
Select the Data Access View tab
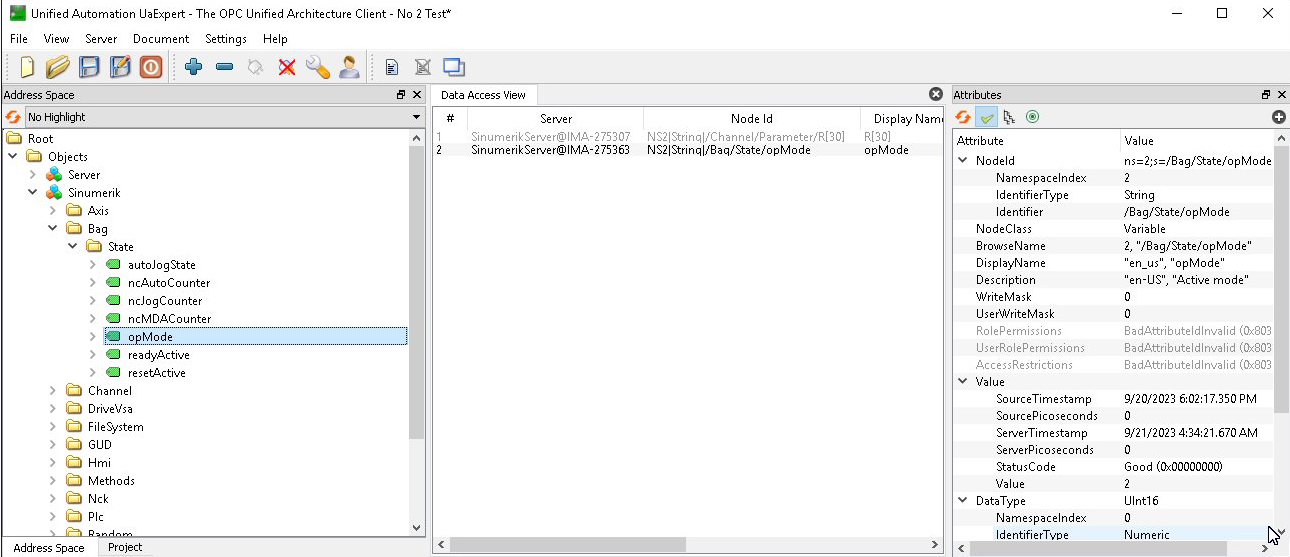click(483, 95)
